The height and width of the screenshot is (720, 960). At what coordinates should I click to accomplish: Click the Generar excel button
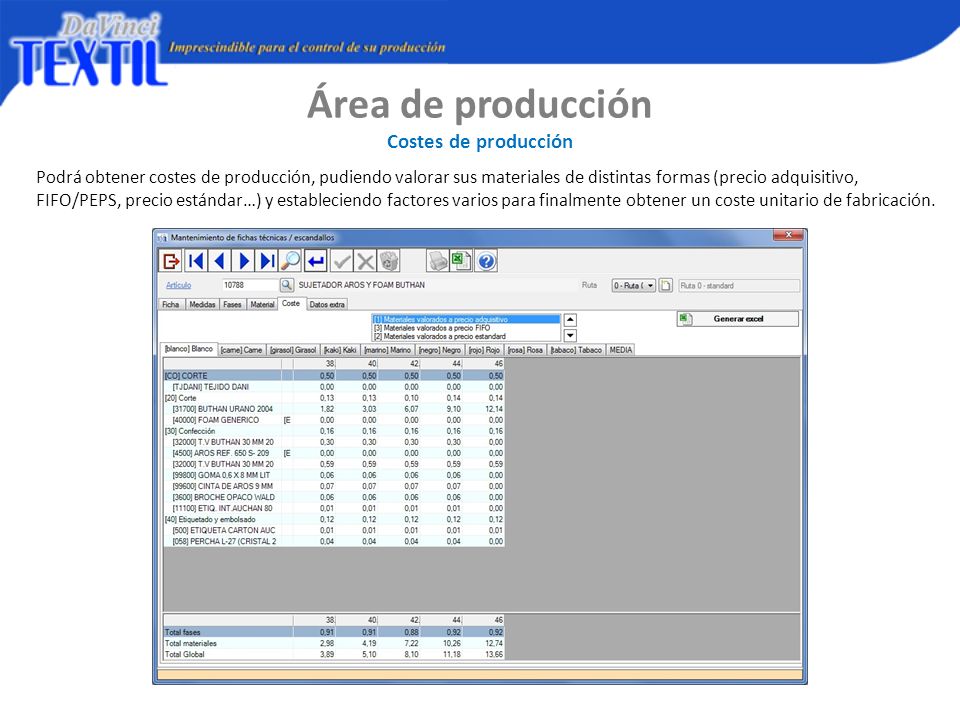(738, 319)
